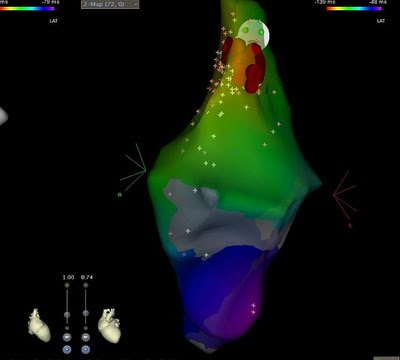Image resolution: width=400 pixels, height=360 pixels.
Task: Click the white catheter tip on map
Action: tap(253, 33)
